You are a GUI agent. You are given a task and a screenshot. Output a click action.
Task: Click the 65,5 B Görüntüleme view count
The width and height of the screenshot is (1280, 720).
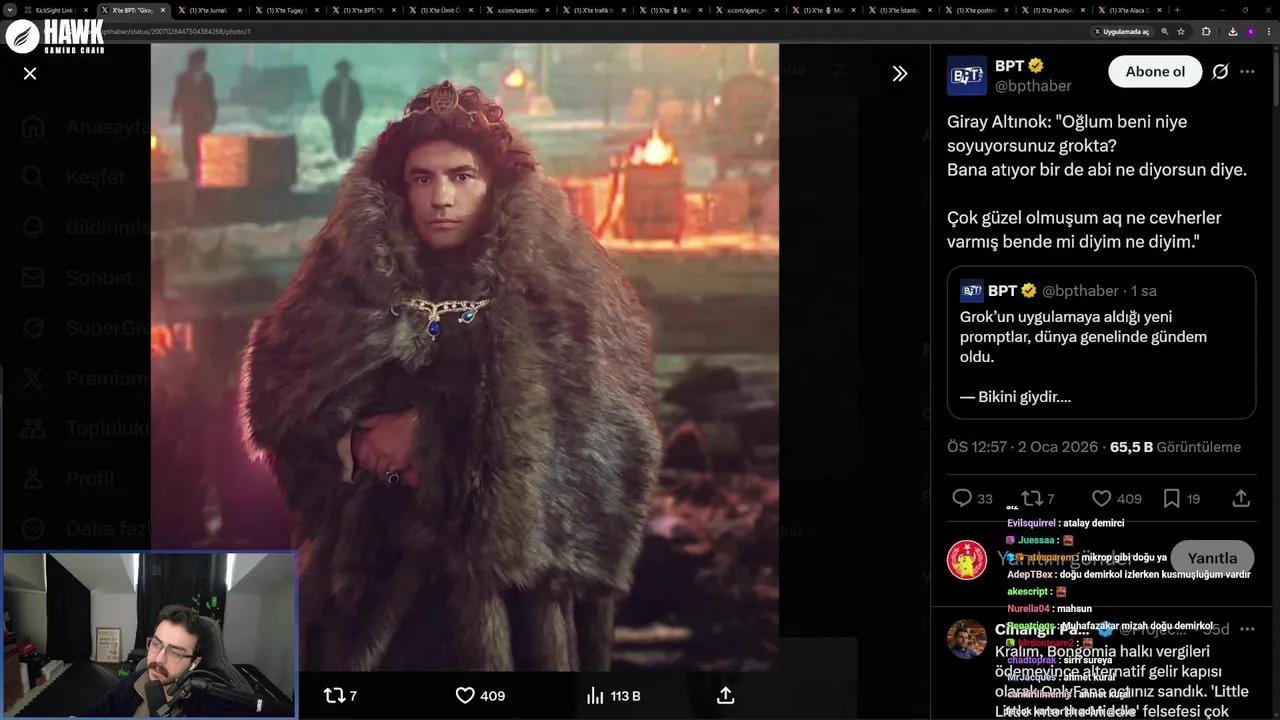click(1175, 447)
